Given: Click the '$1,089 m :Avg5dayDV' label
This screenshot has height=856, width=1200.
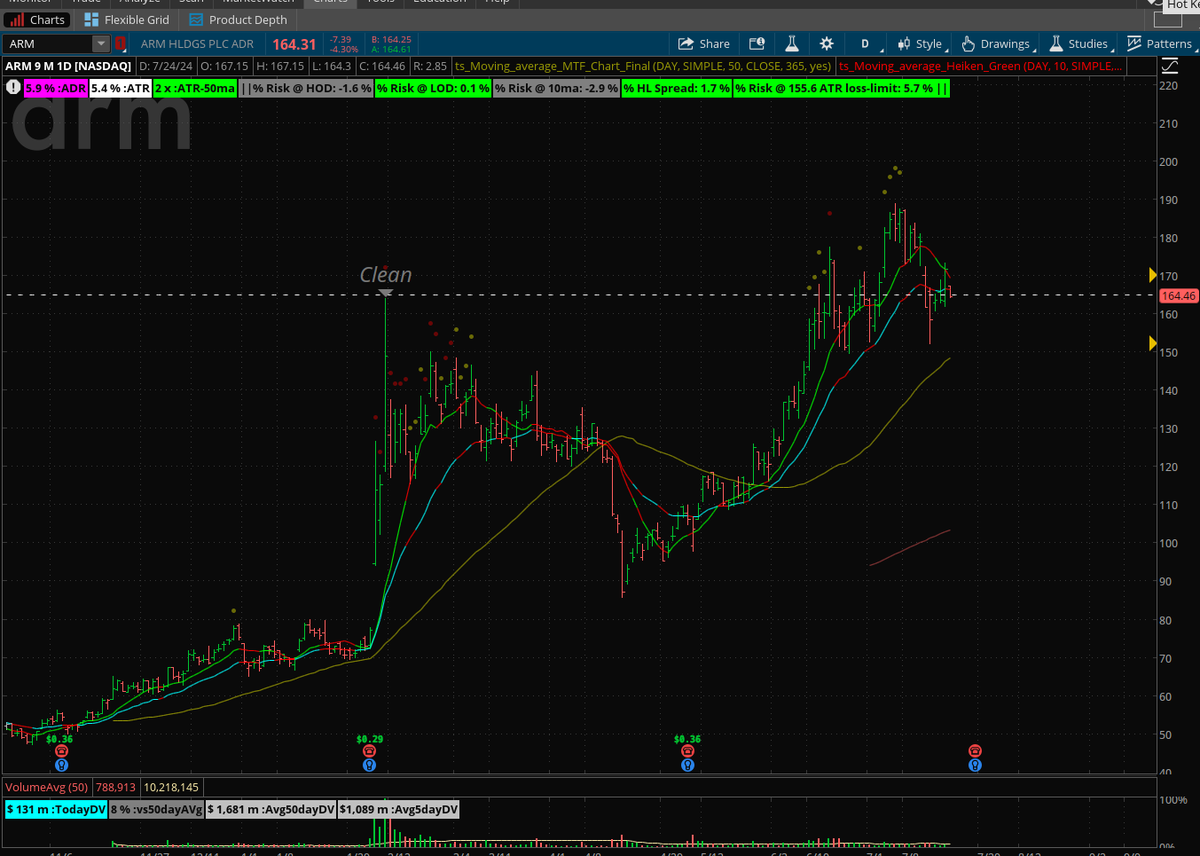Looking at the screenshot, I should [399, 809].
